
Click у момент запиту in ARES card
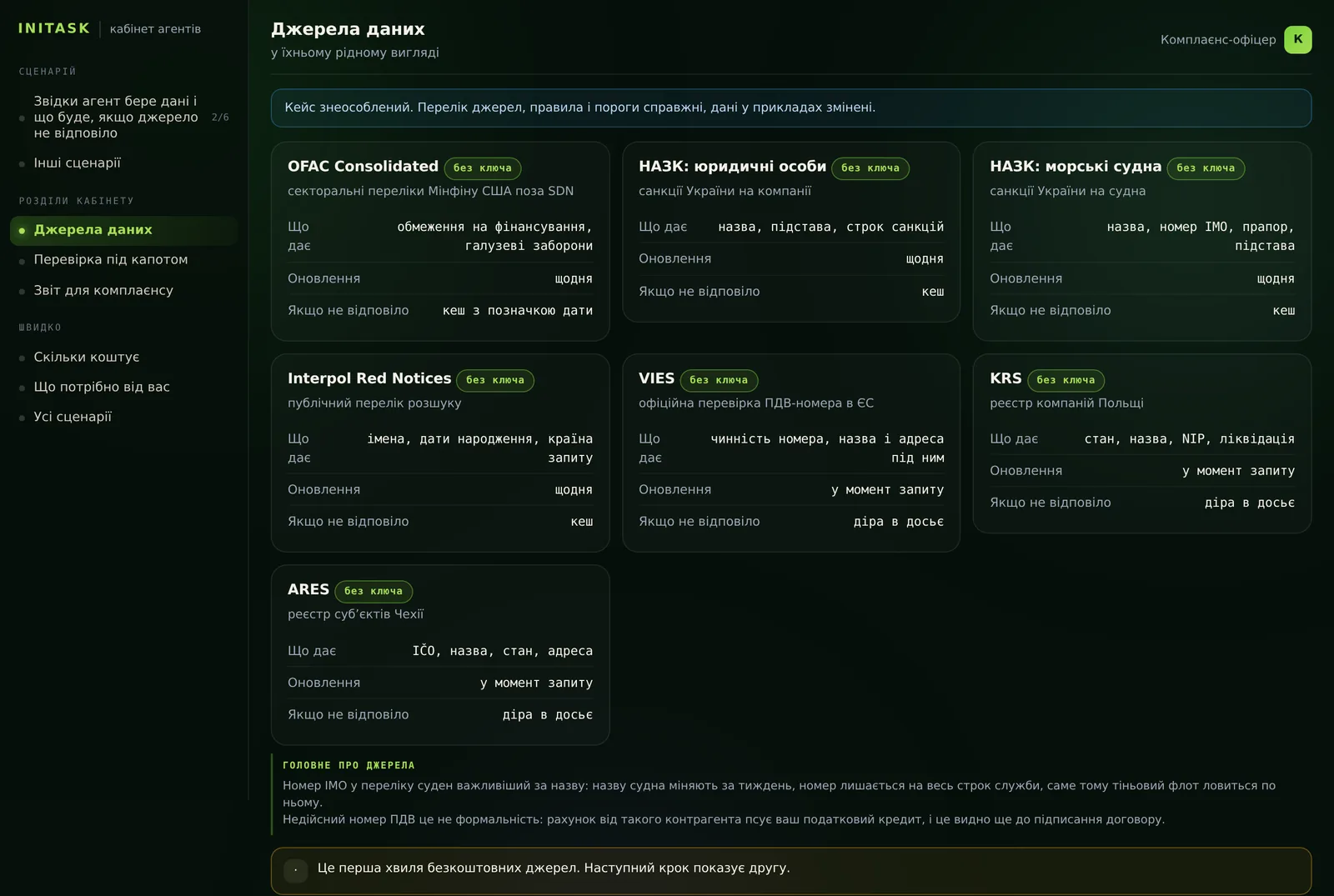click(x=536, y=683)
